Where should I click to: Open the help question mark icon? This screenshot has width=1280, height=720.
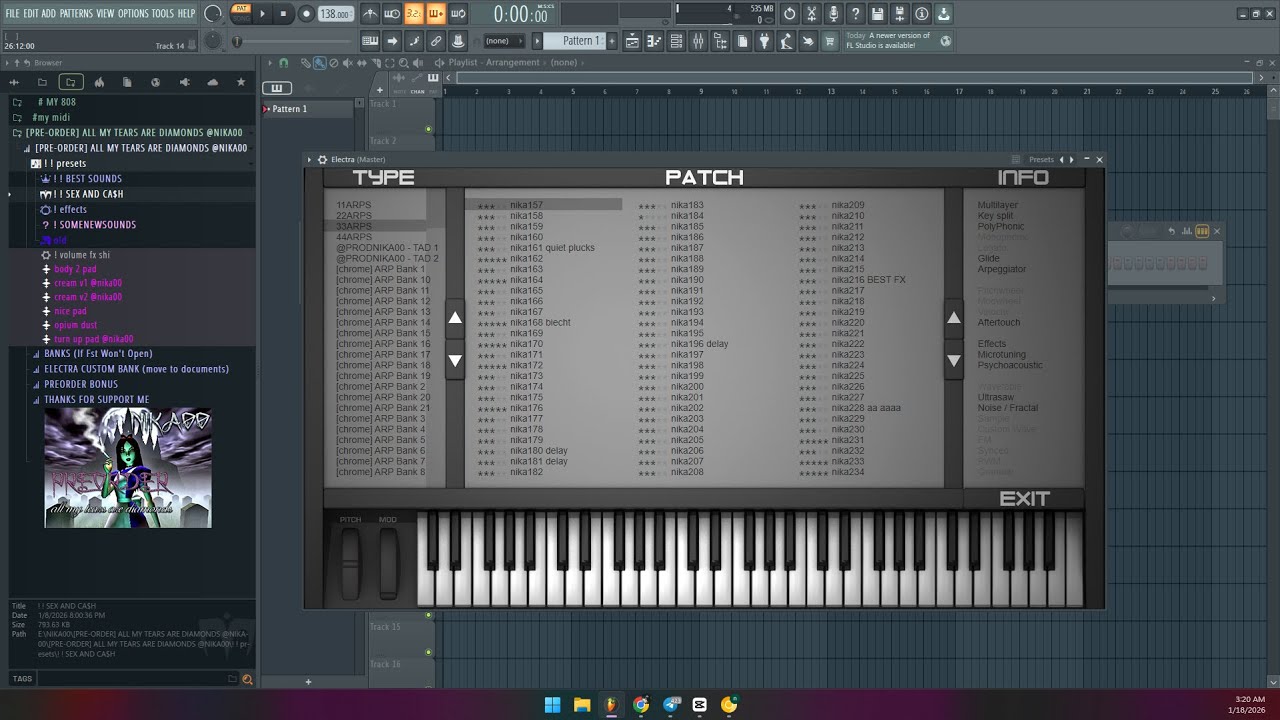point(856,14)
